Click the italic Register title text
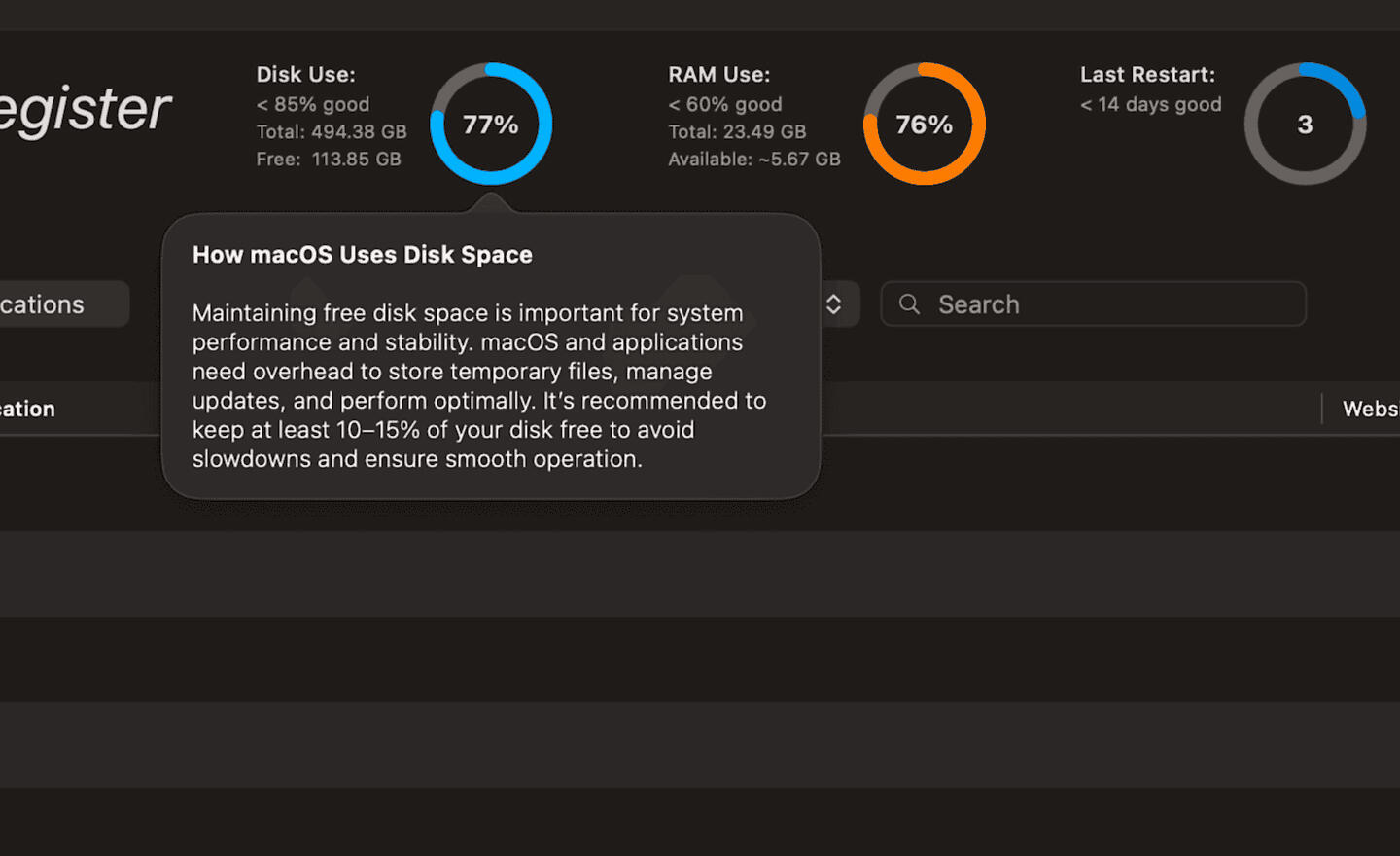Viewport: 1400px width, 856px height. coord(86,109)
